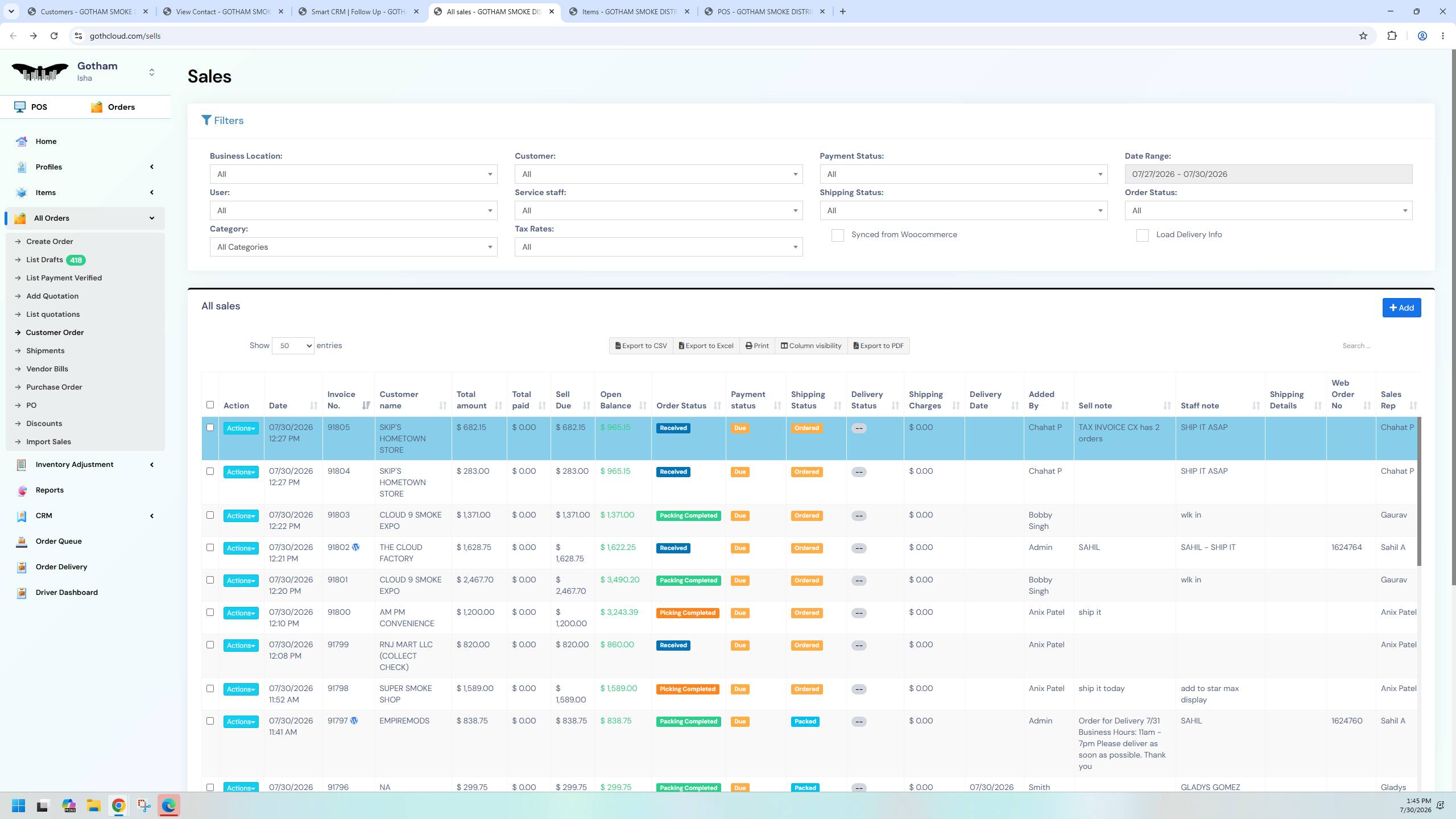Expand Actions menu for invoice 91803
Viewport: 1456px width, 819px height.
coord(241,516)
